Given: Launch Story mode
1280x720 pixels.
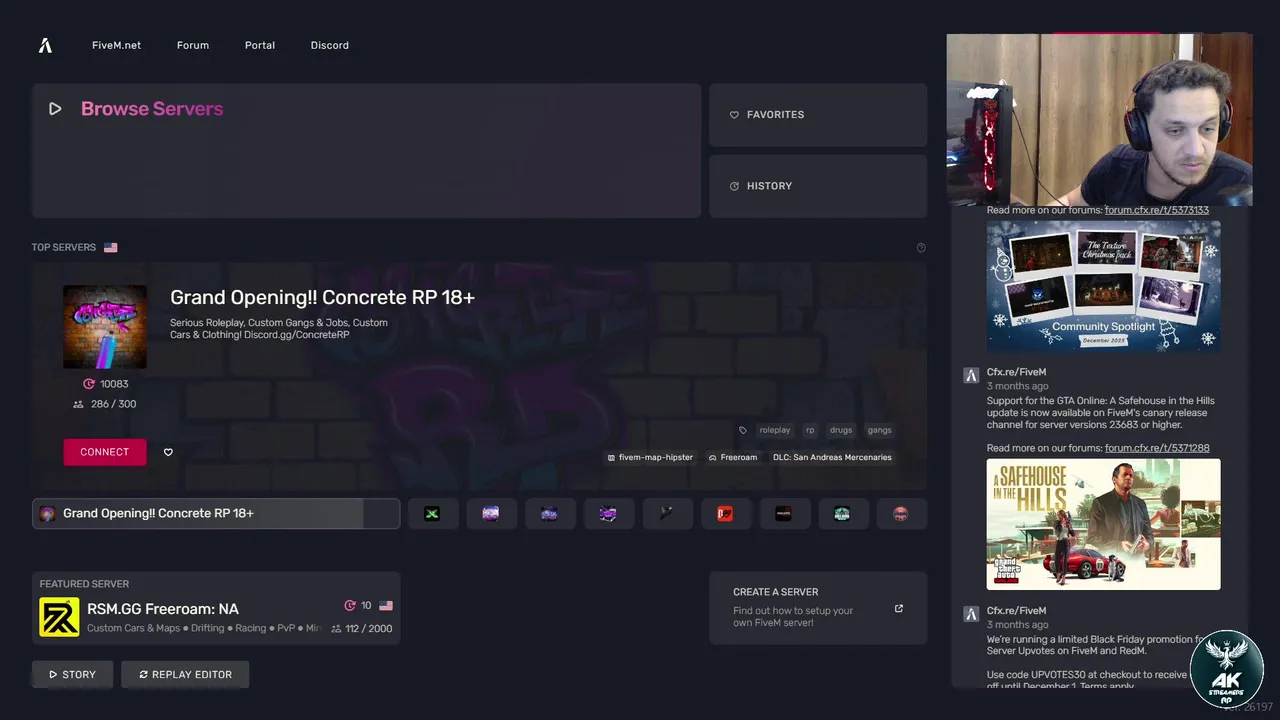Looking at the screenshot, I should point(73,675).
